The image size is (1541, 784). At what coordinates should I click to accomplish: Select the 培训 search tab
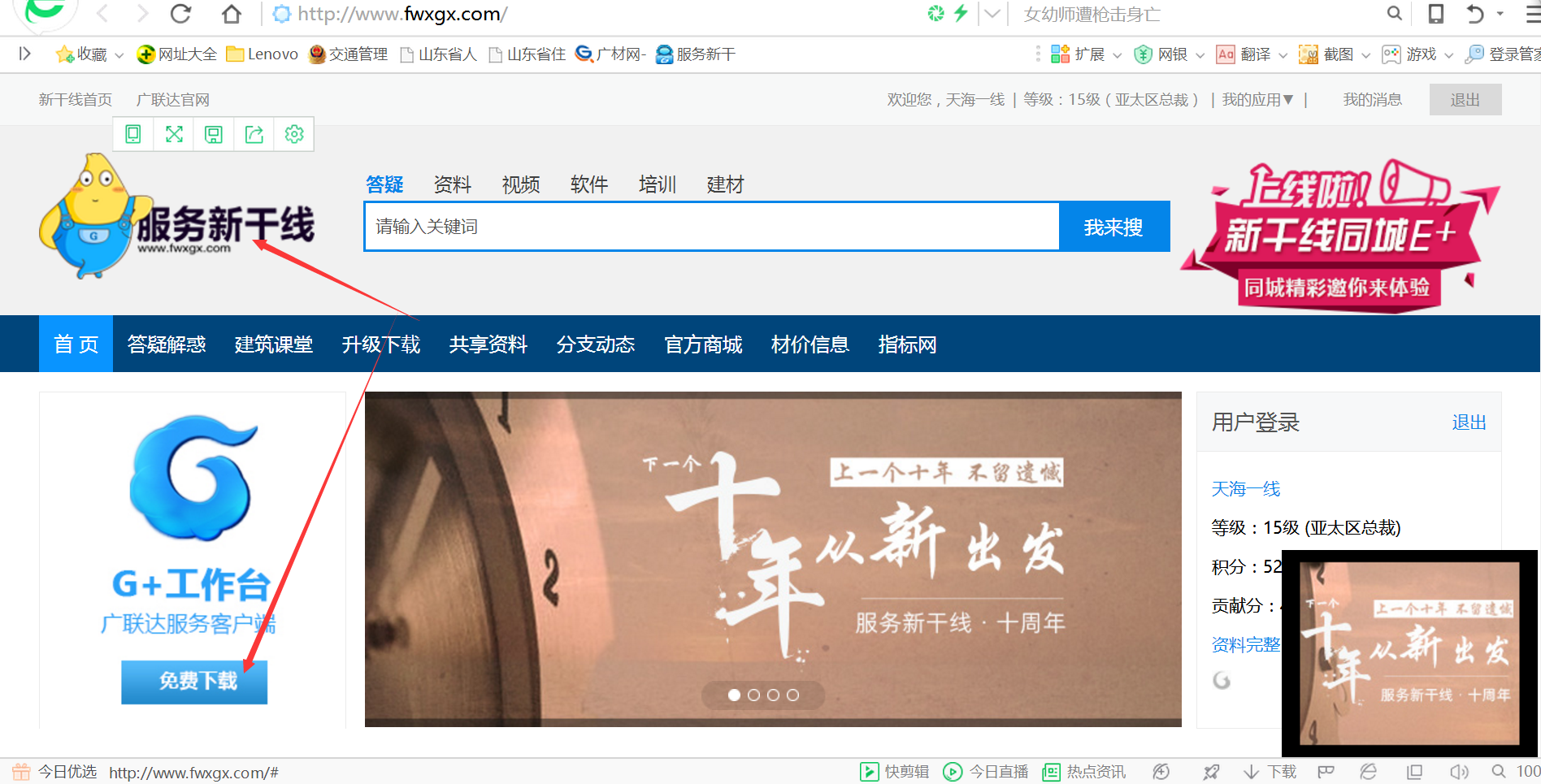click(658, 184)
